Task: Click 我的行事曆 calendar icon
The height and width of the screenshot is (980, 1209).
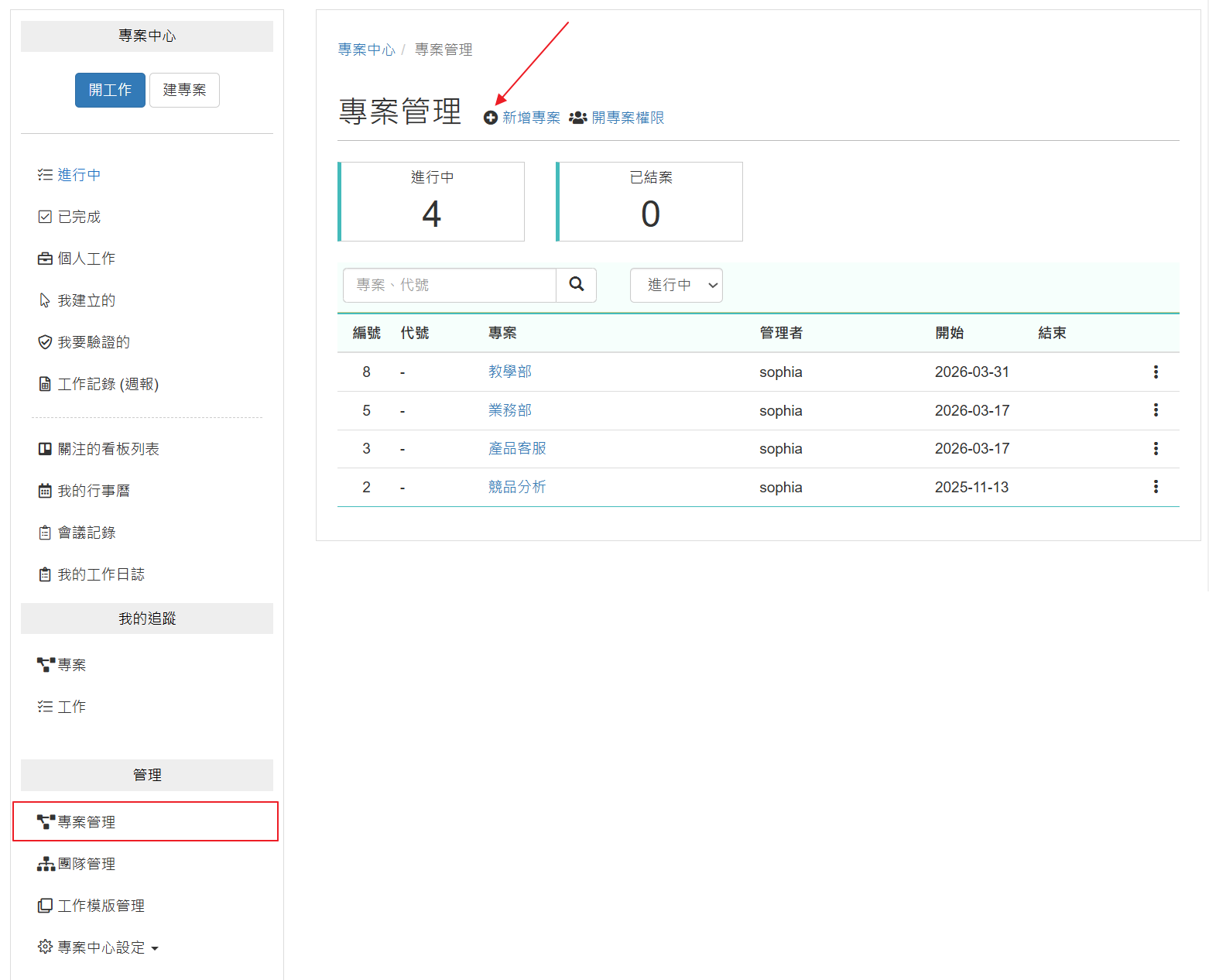Action: 45,491
